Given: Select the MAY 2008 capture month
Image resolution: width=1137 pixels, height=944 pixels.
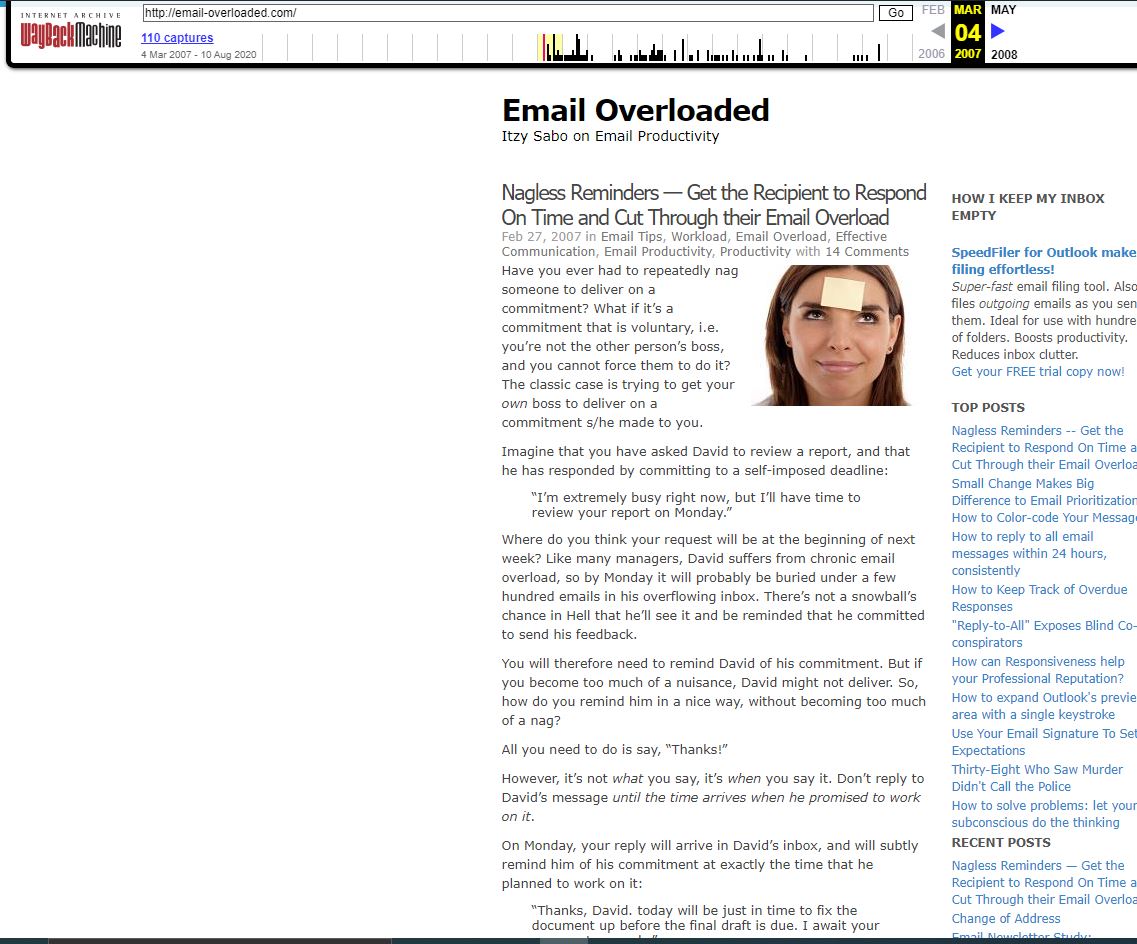Looking at the screenshot, I should click(x=1003, y=10).
